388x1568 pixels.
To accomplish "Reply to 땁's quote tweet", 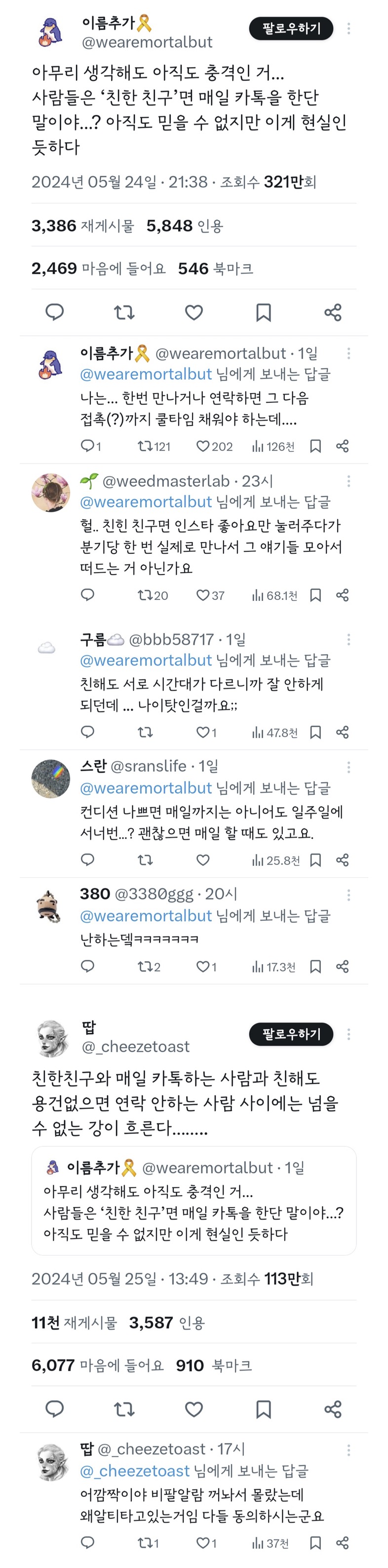I will [55, 1409].
